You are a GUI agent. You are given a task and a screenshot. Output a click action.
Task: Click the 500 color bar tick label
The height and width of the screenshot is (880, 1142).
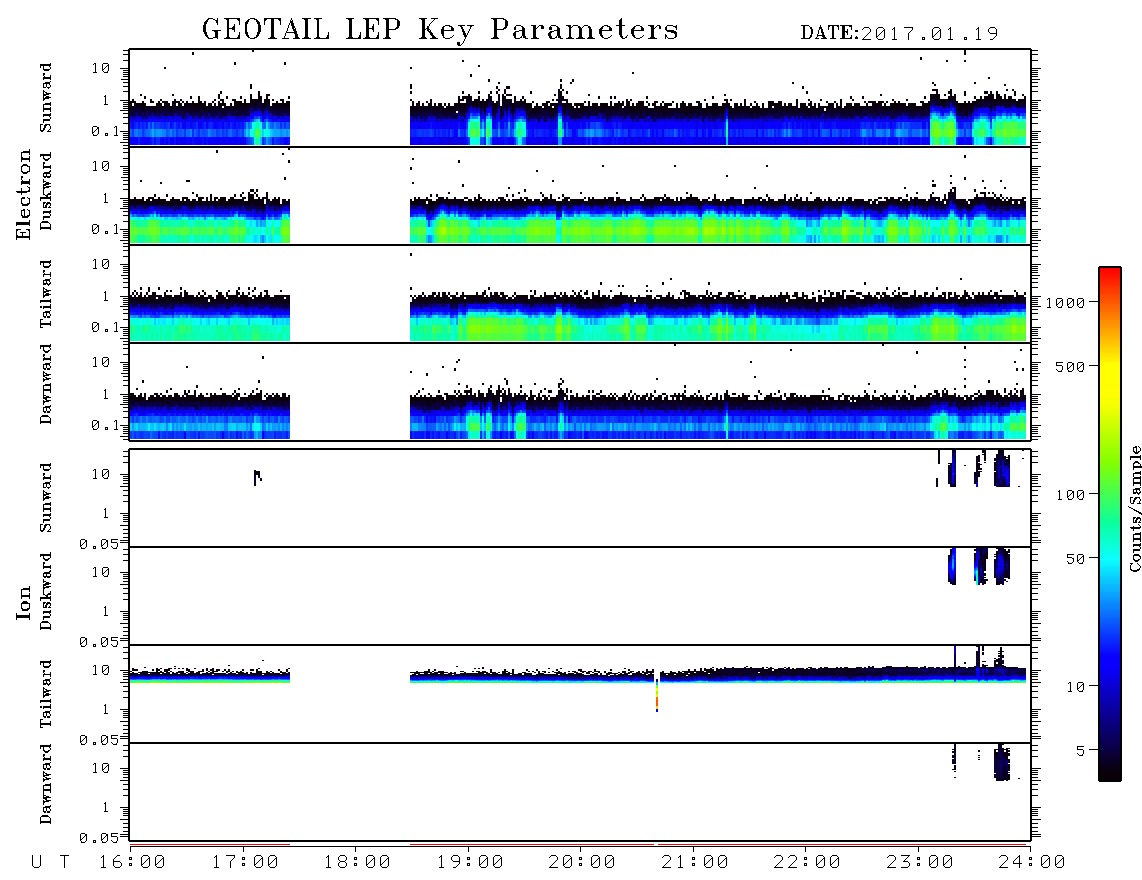(x=1070, y=366)
